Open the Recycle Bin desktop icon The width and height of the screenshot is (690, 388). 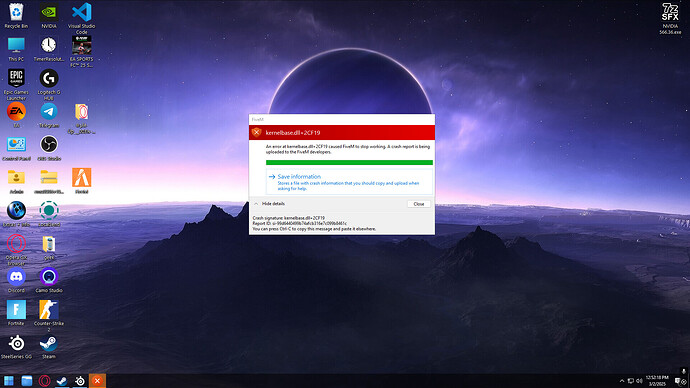[16, 15]
